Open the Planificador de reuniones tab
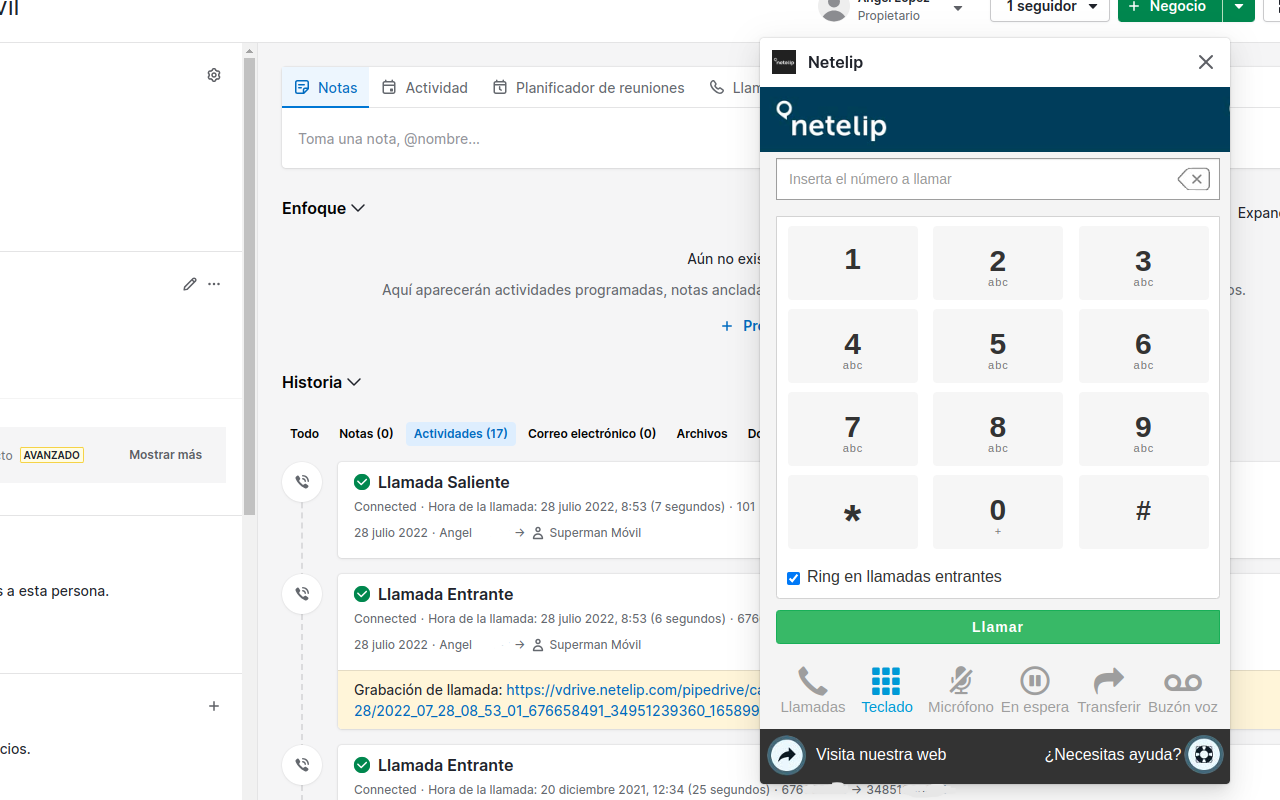This screenshot has width=1280, height=800. coord(589,88)
